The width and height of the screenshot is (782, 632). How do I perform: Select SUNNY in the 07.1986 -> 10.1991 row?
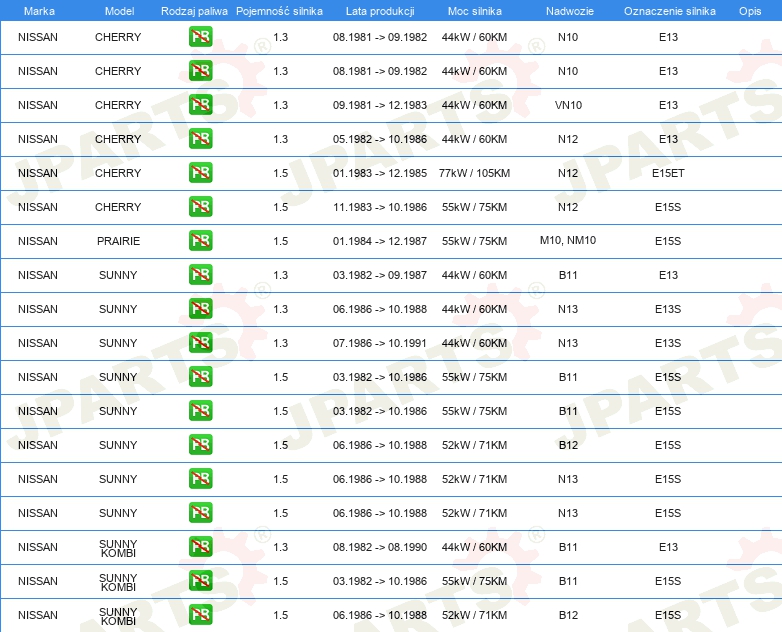click(x=118, y=343)
